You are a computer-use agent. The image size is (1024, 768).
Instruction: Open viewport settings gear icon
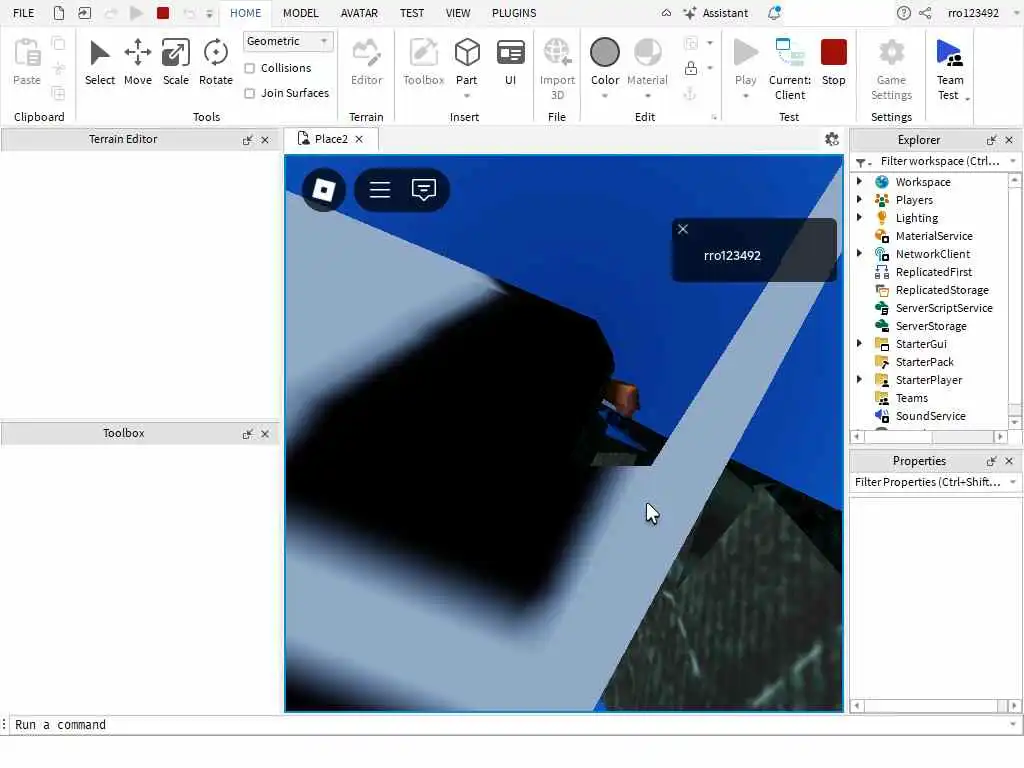point(831,139)
